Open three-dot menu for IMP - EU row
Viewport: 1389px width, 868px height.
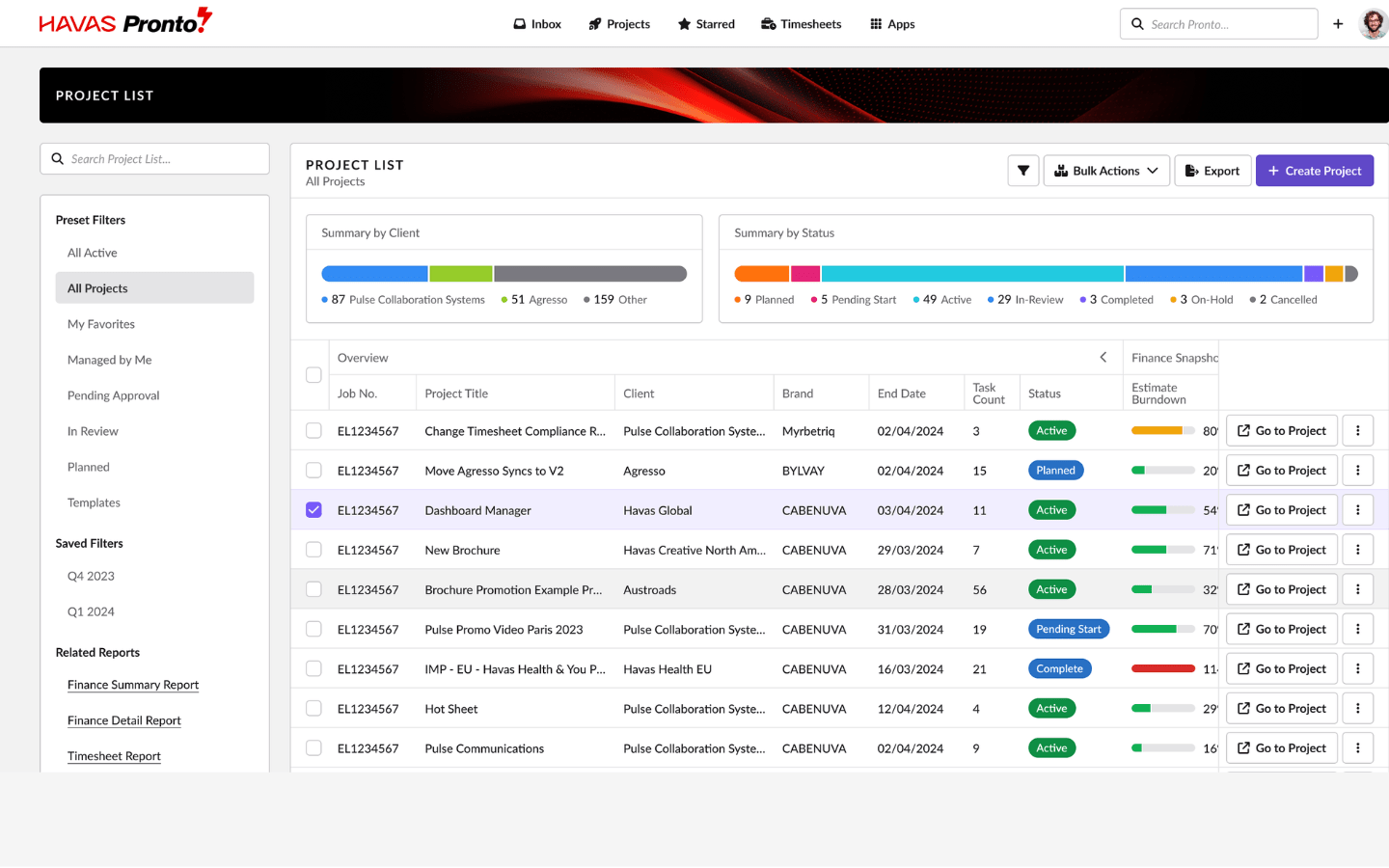(1357, 668)
